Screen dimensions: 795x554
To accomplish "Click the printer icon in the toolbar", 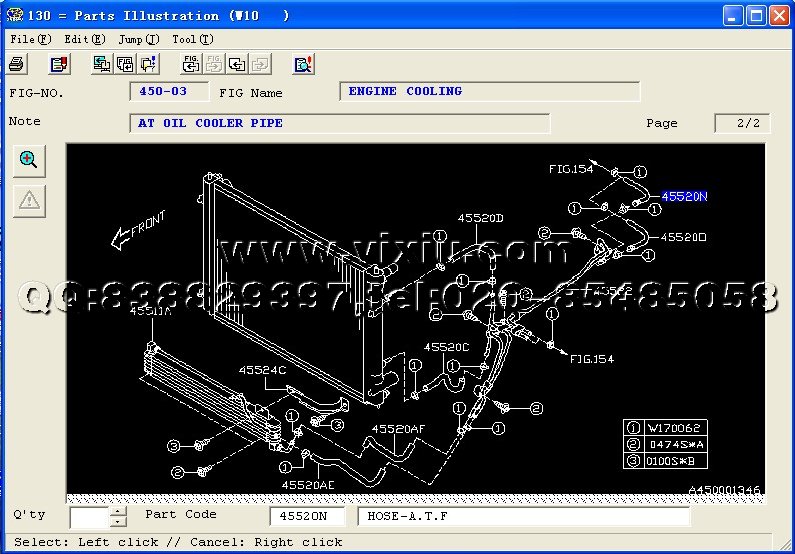I will (x=17, y=65).
